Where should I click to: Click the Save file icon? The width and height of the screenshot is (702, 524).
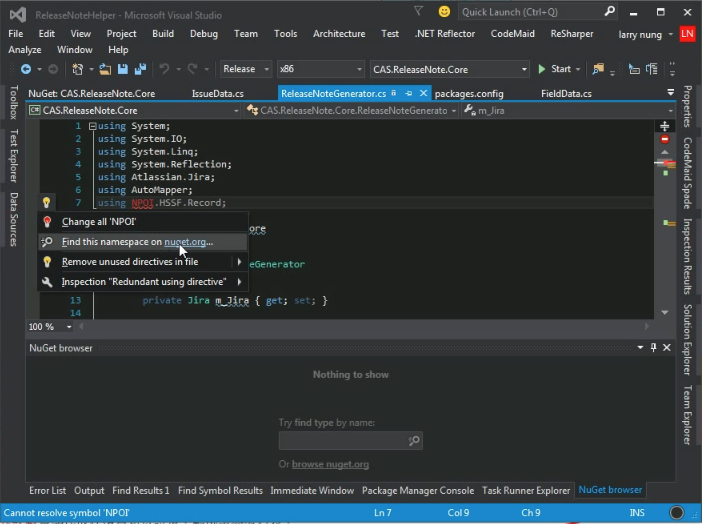(x=123, y=69)
